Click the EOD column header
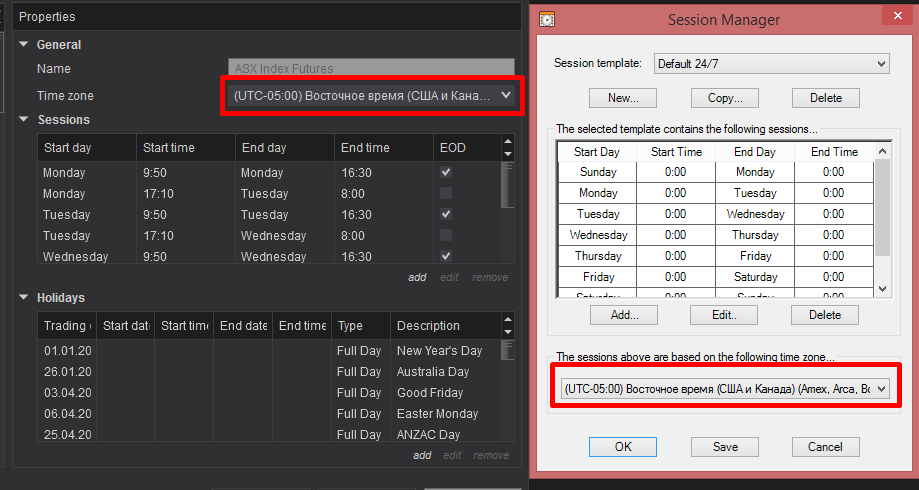The image size is (919, 490). click(467, 148)
